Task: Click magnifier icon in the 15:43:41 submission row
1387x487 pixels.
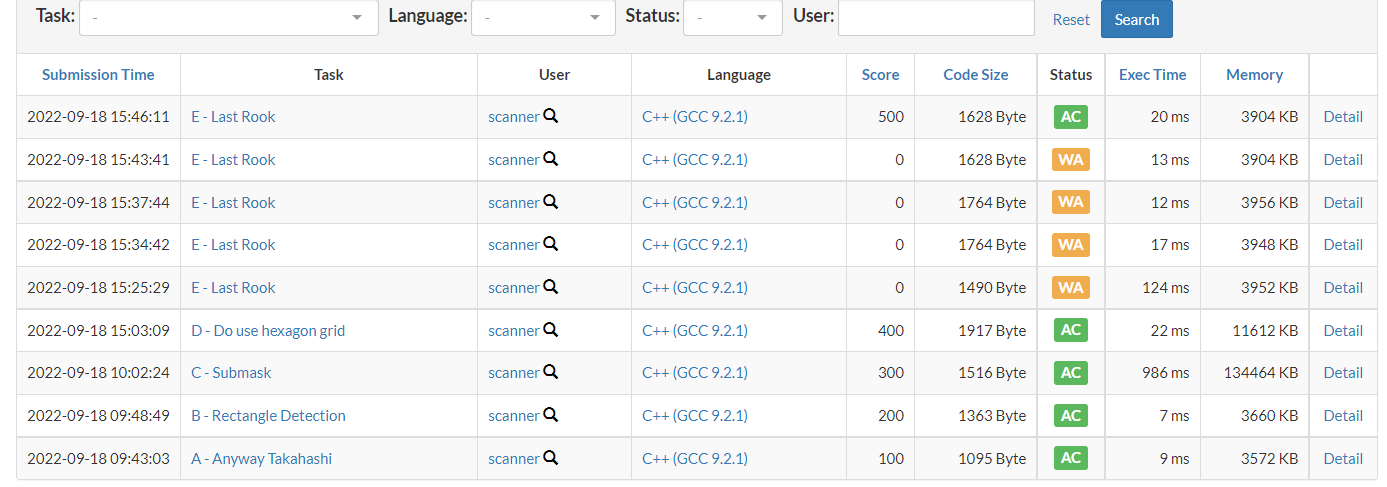Action: click(550, 159)
